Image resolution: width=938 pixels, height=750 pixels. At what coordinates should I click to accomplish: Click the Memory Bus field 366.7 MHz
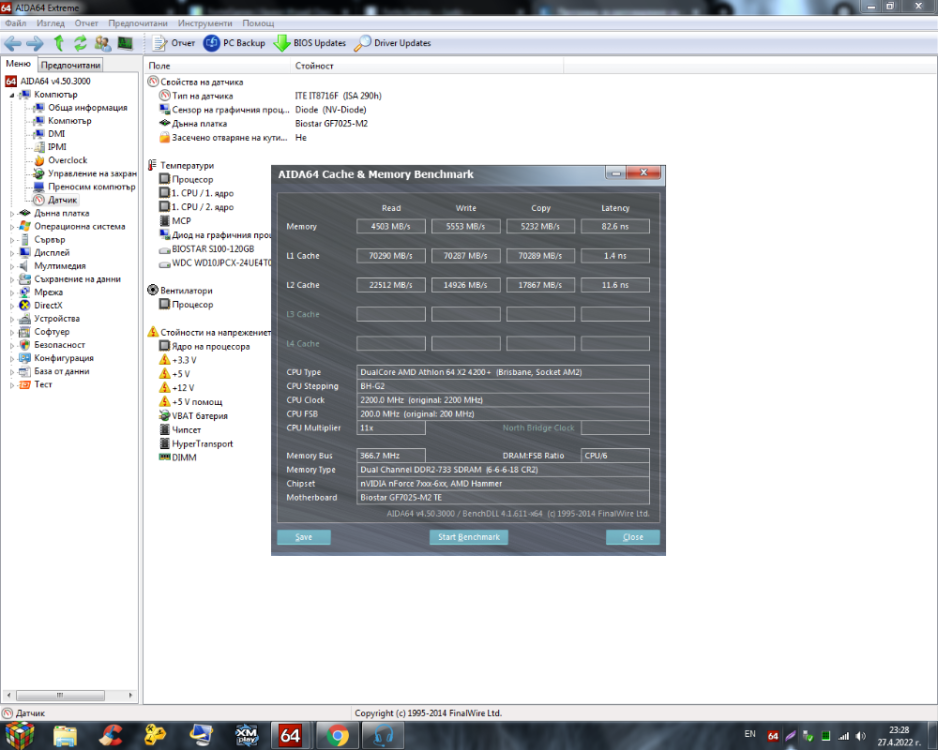391,456
